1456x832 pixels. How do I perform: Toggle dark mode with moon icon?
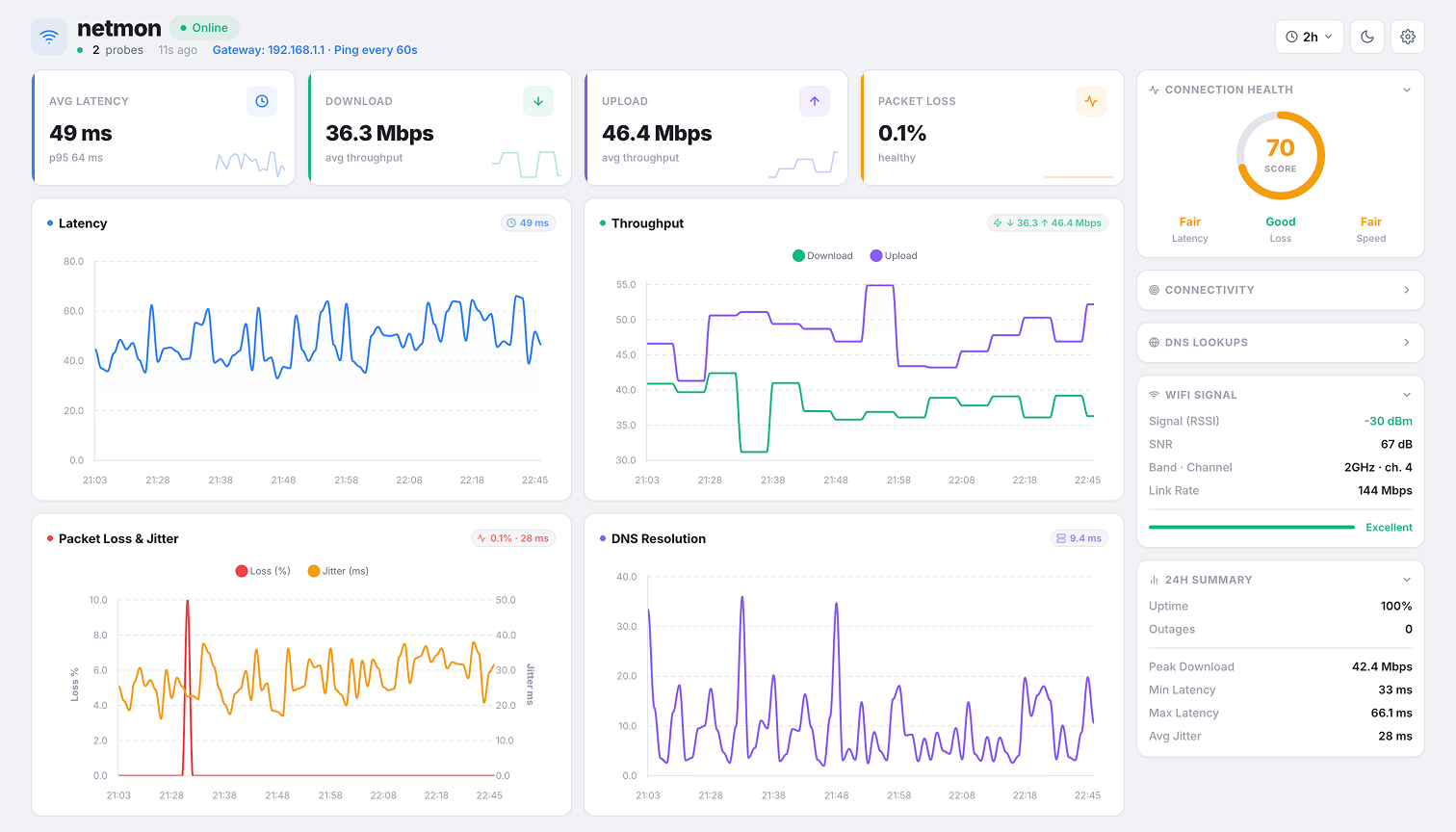[x=1367, y=37]
